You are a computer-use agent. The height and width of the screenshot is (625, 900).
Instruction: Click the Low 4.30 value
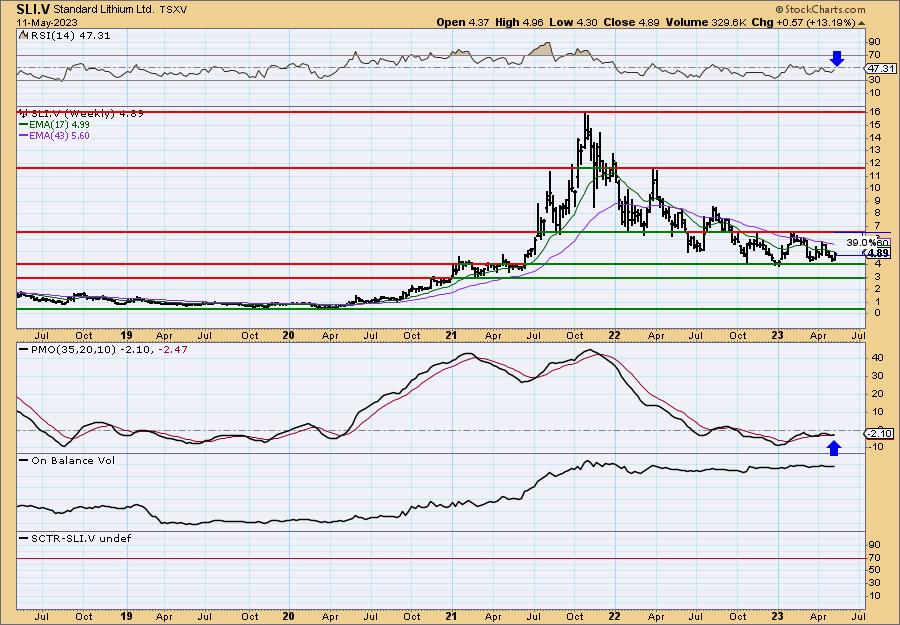[x=571, y=22]
